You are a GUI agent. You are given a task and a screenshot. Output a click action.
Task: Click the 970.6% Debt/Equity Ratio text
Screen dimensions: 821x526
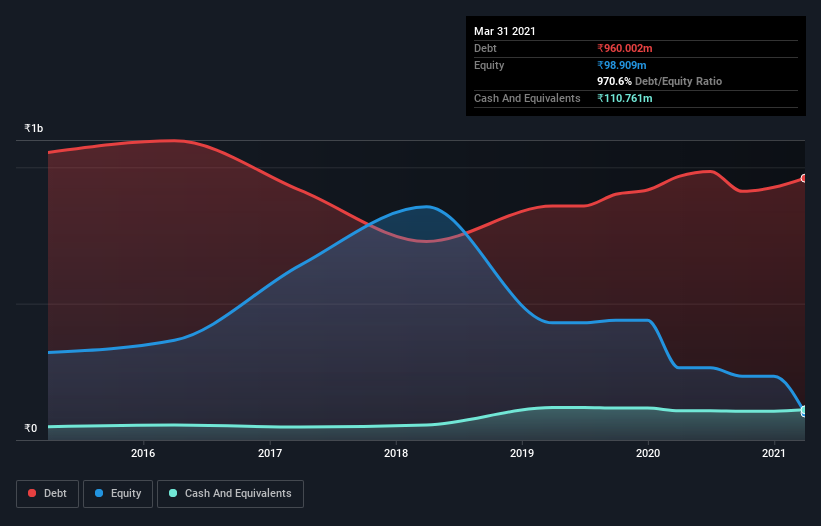659,81
